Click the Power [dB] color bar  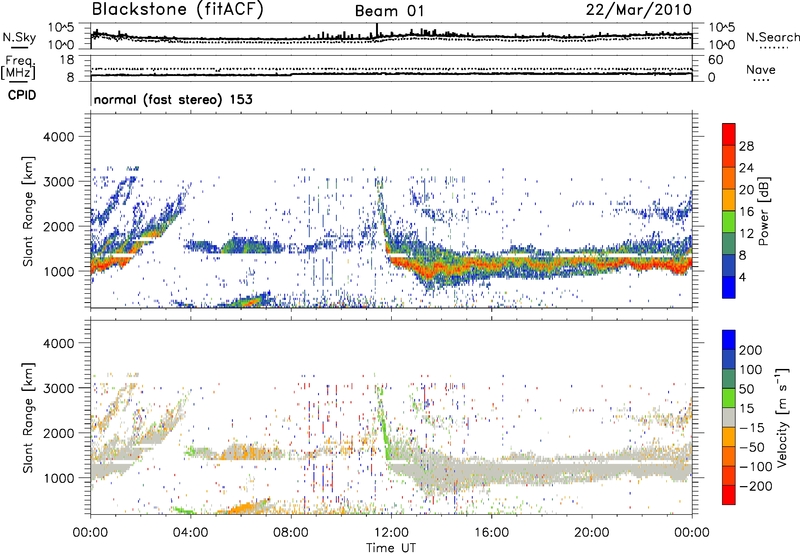[729, 211]
